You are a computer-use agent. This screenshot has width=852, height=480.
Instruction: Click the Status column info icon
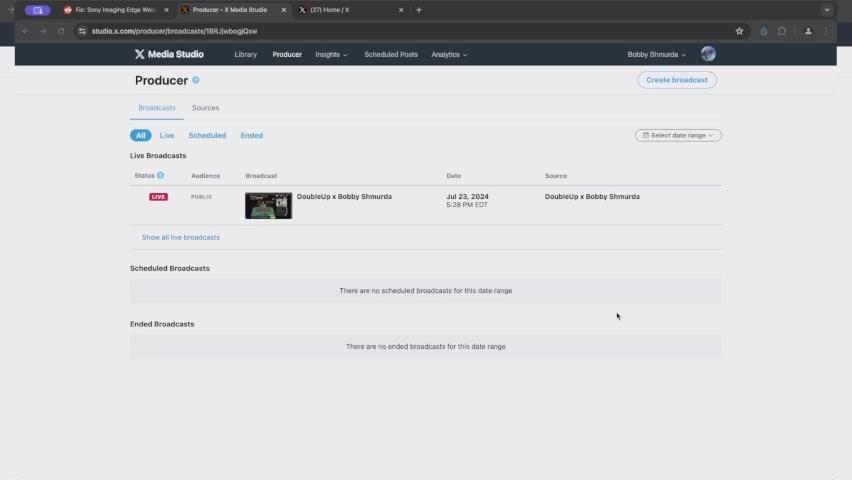click(160, 175)
